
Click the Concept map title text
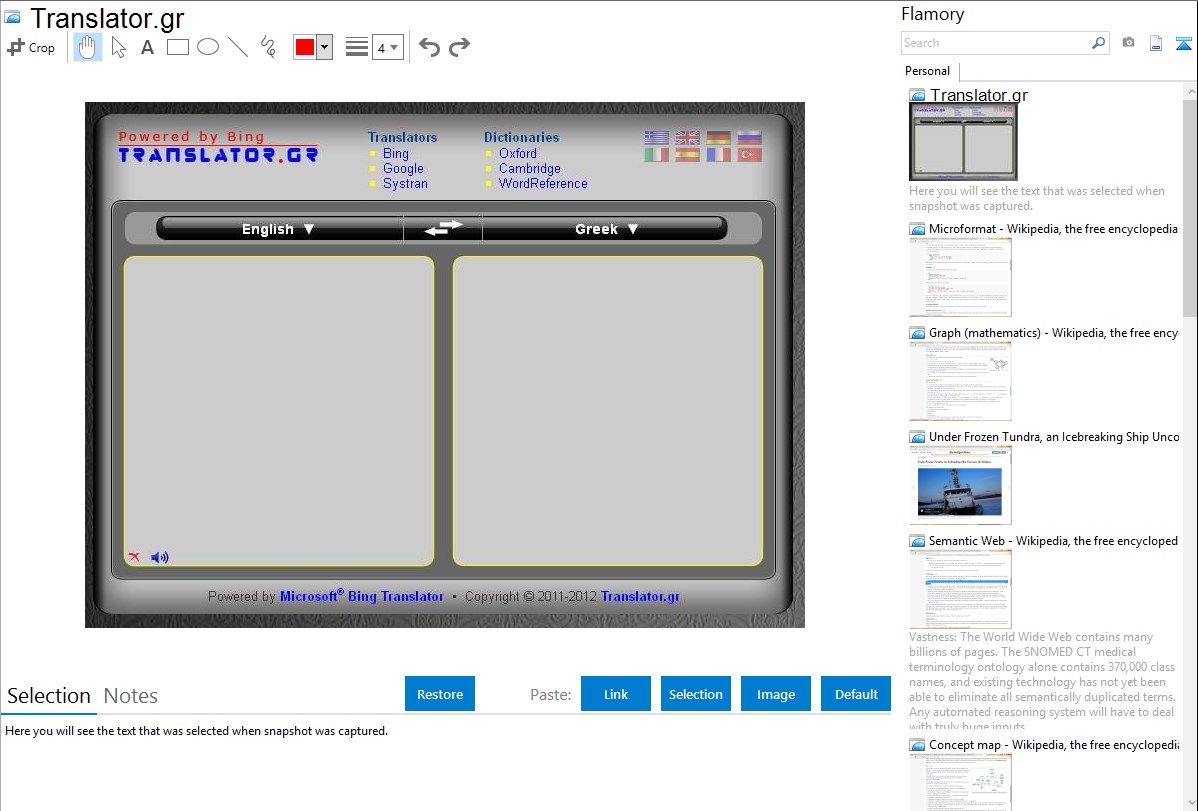pyautogui.click(x=1053, y=744)
